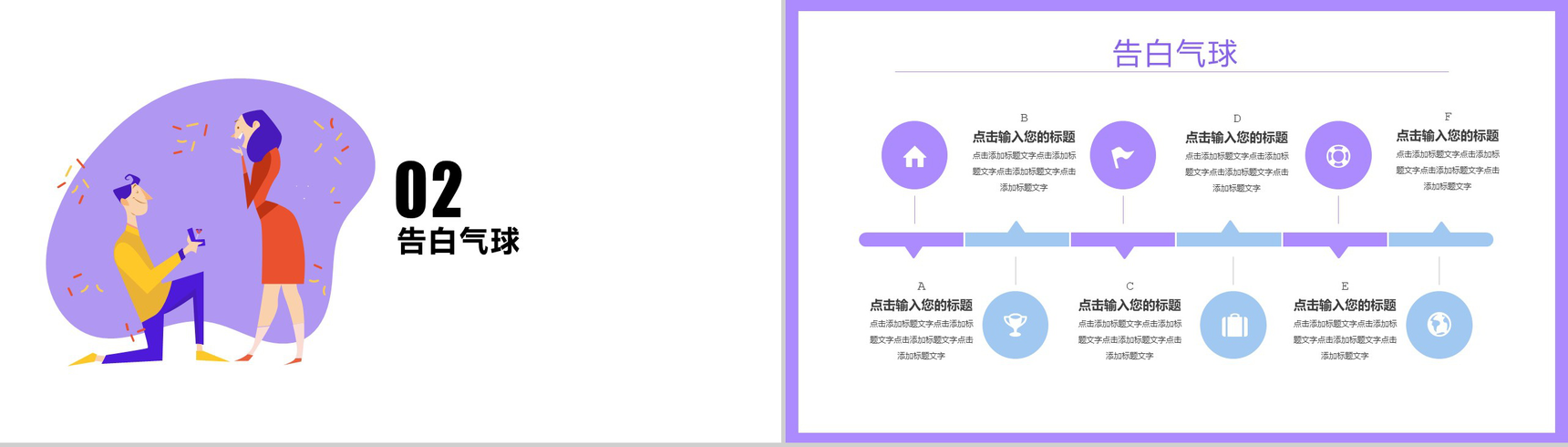Select the title placeholder under letter D
The height and width of the screenshot is (447, 1568).
point(1236,138)
